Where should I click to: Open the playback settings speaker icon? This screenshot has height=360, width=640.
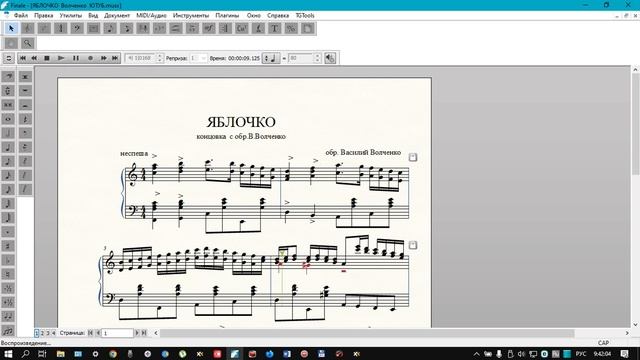(330, 58)
